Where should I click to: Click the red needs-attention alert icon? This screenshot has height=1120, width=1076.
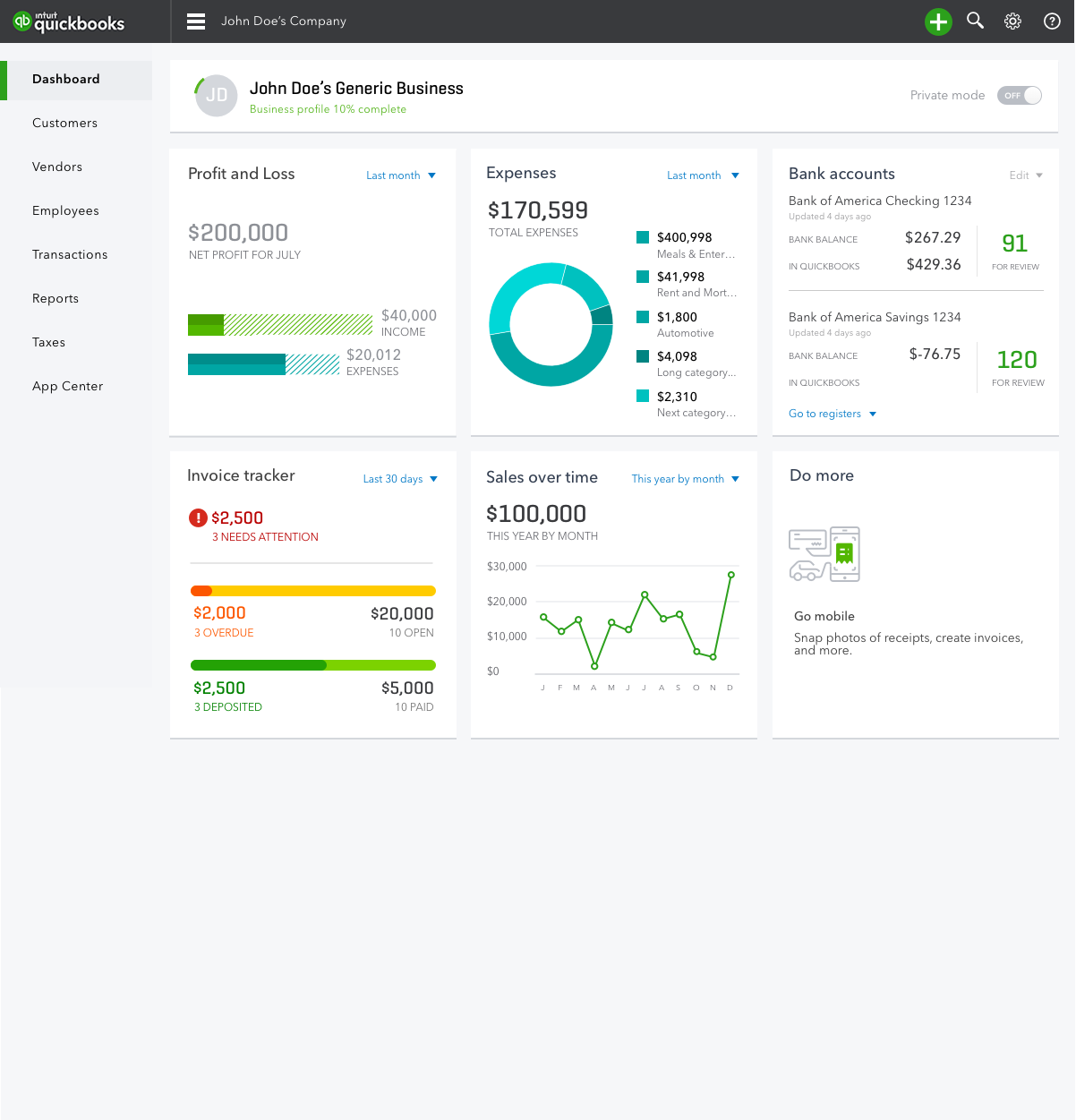point(198,517)
